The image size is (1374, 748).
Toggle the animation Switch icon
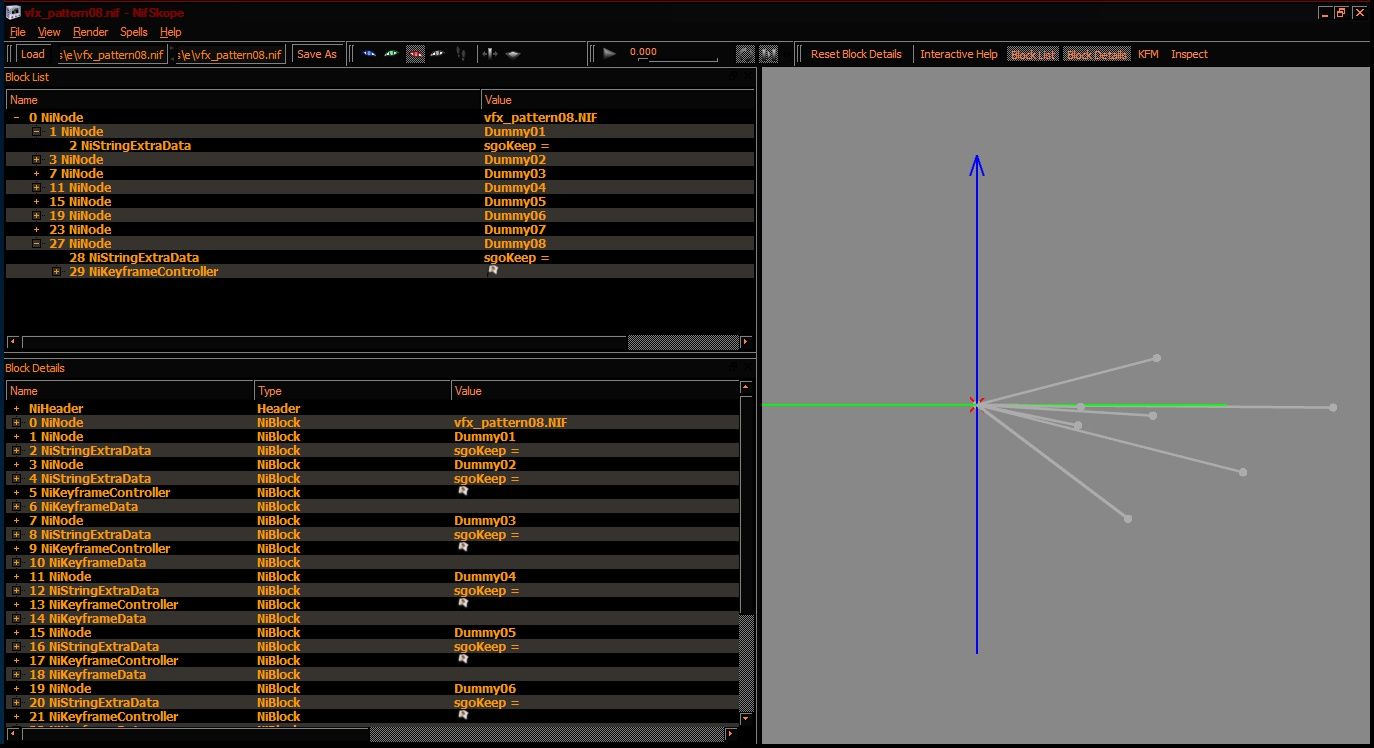coord(769,54)
